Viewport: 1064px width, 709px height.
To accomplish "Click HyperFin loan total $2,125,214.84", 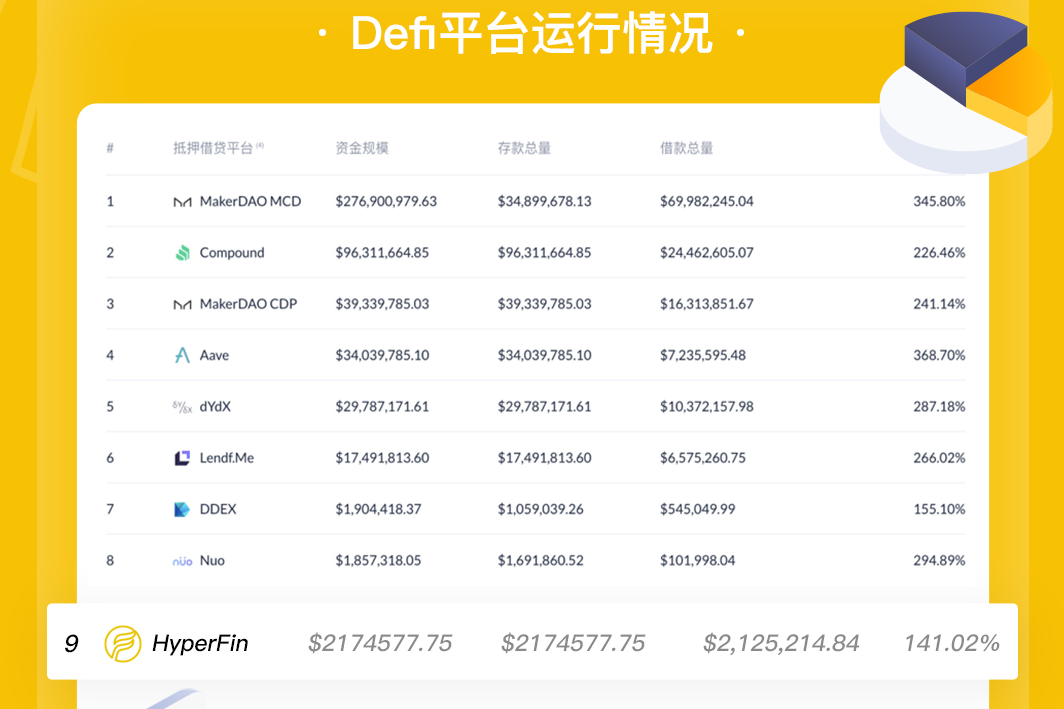I will (781, 643).
